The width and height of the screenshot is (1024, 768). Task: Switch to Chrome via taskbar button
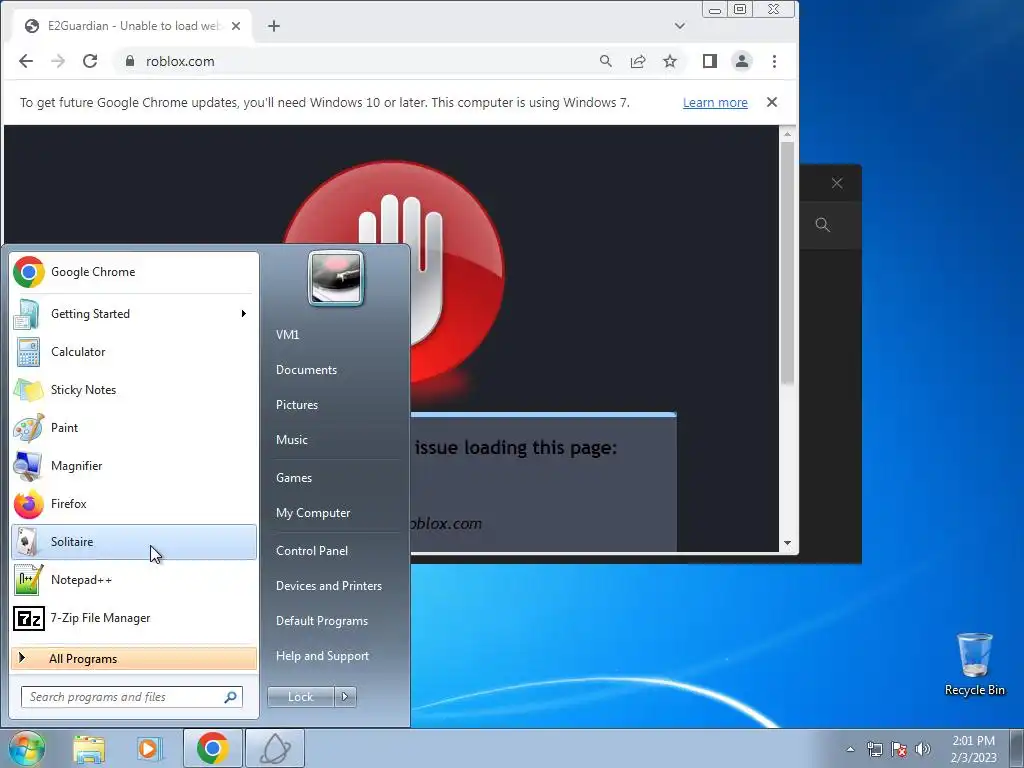(212, 748)
